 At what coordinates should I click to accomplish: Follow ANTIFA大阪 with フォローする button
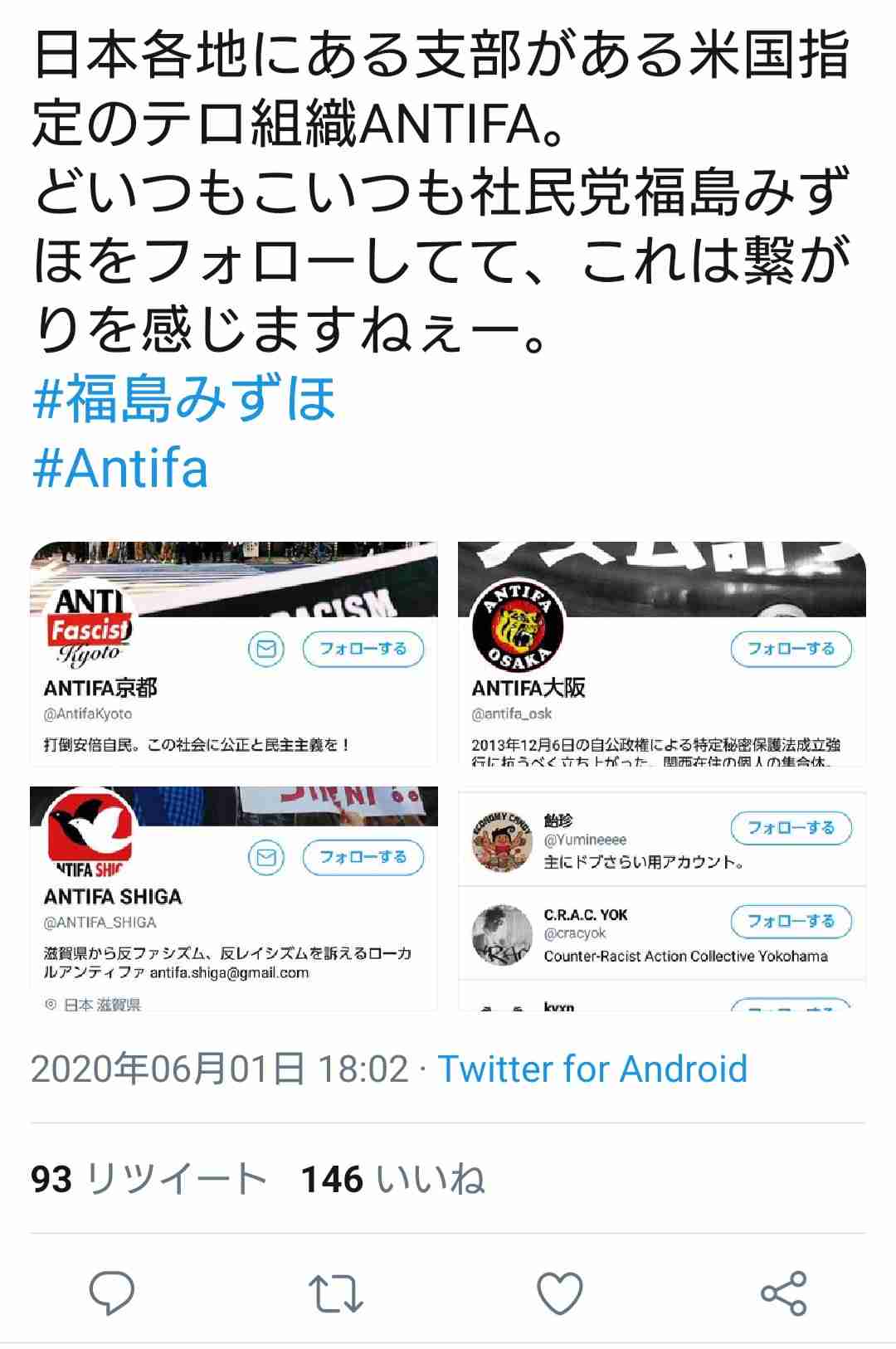(x=791, y=648)
